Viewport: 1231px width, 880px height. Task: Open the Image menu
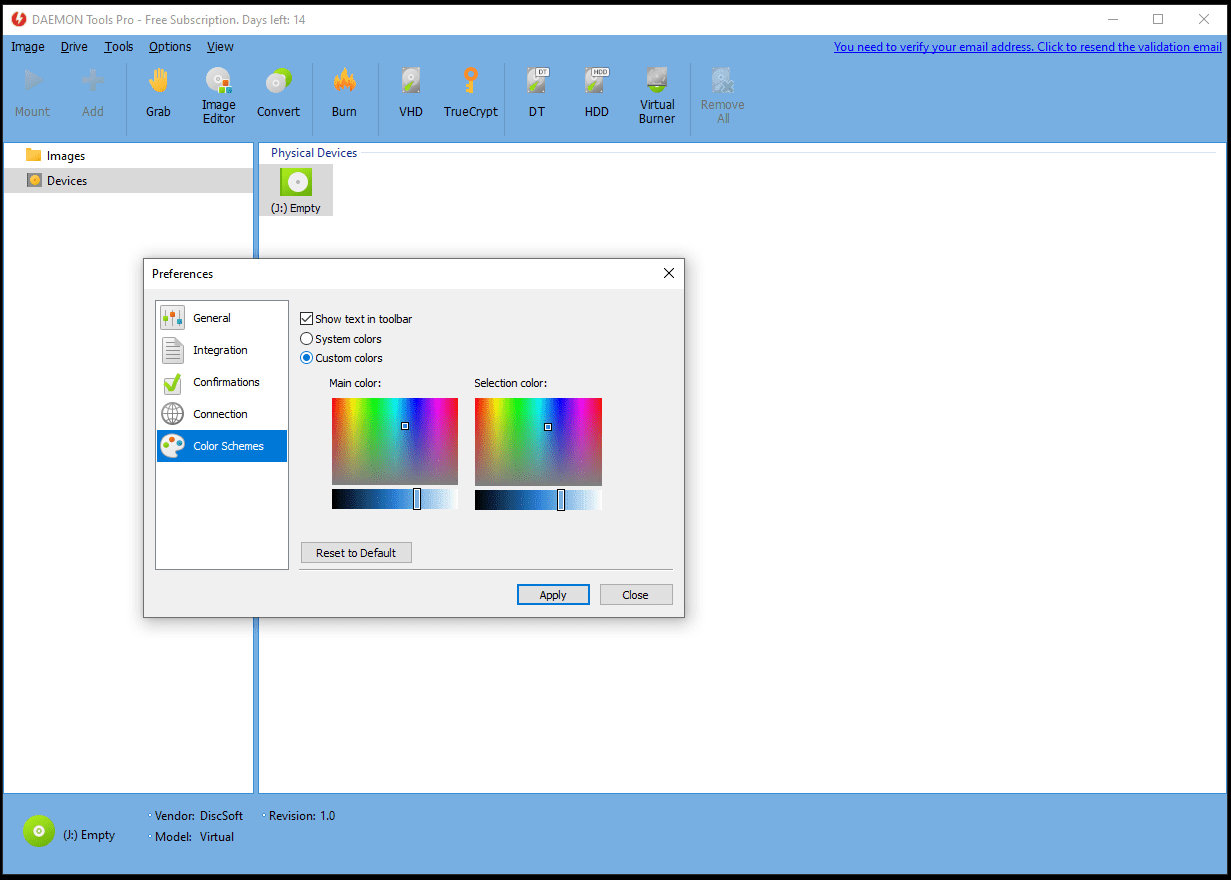click(x=28, y=47)
